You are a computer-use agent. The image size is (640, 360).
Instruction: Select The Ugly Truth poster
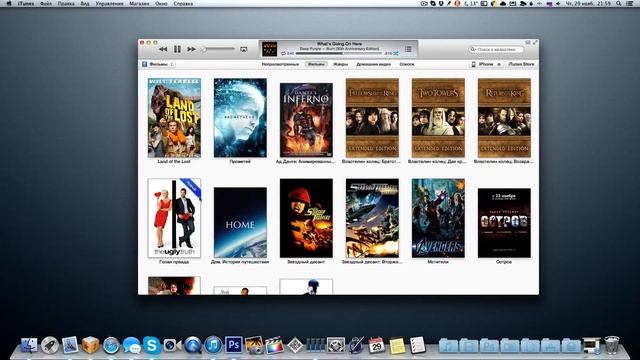point(174,218)
